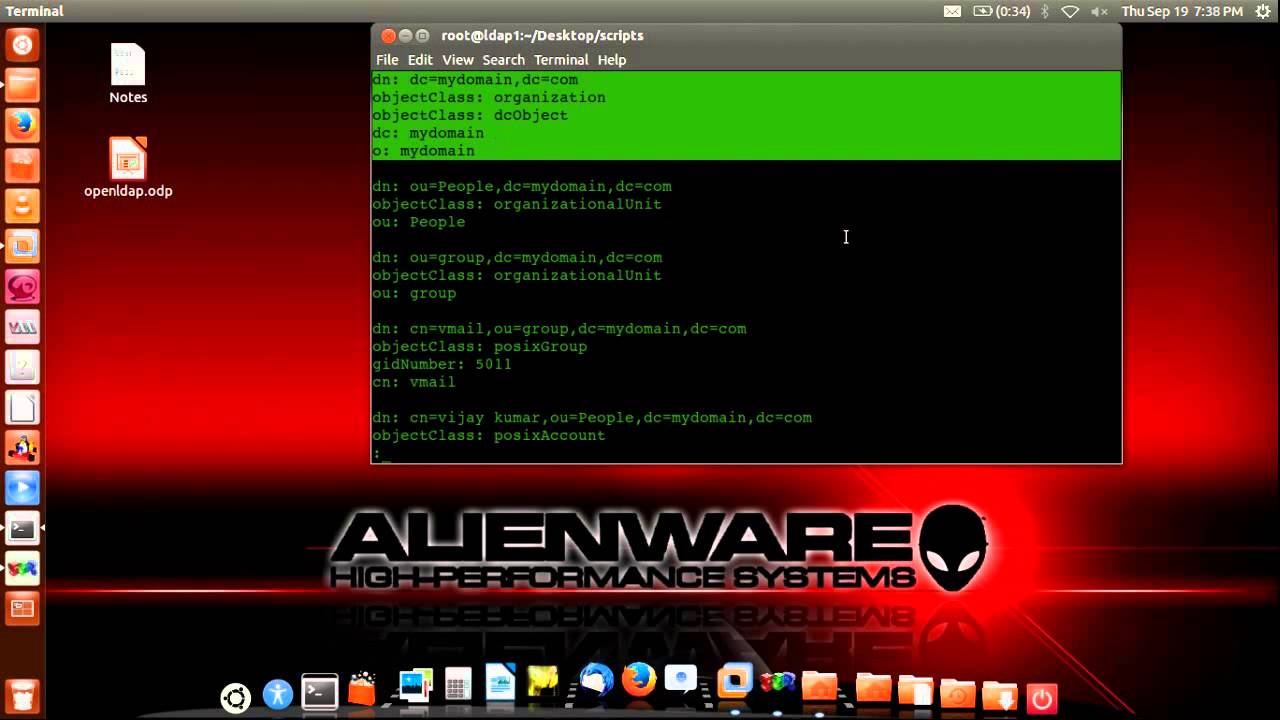Open LibreOffice Writer in bottom dock
This screenshot has width=1280, height=720.
pyautogui.click(x=500, y=683)
